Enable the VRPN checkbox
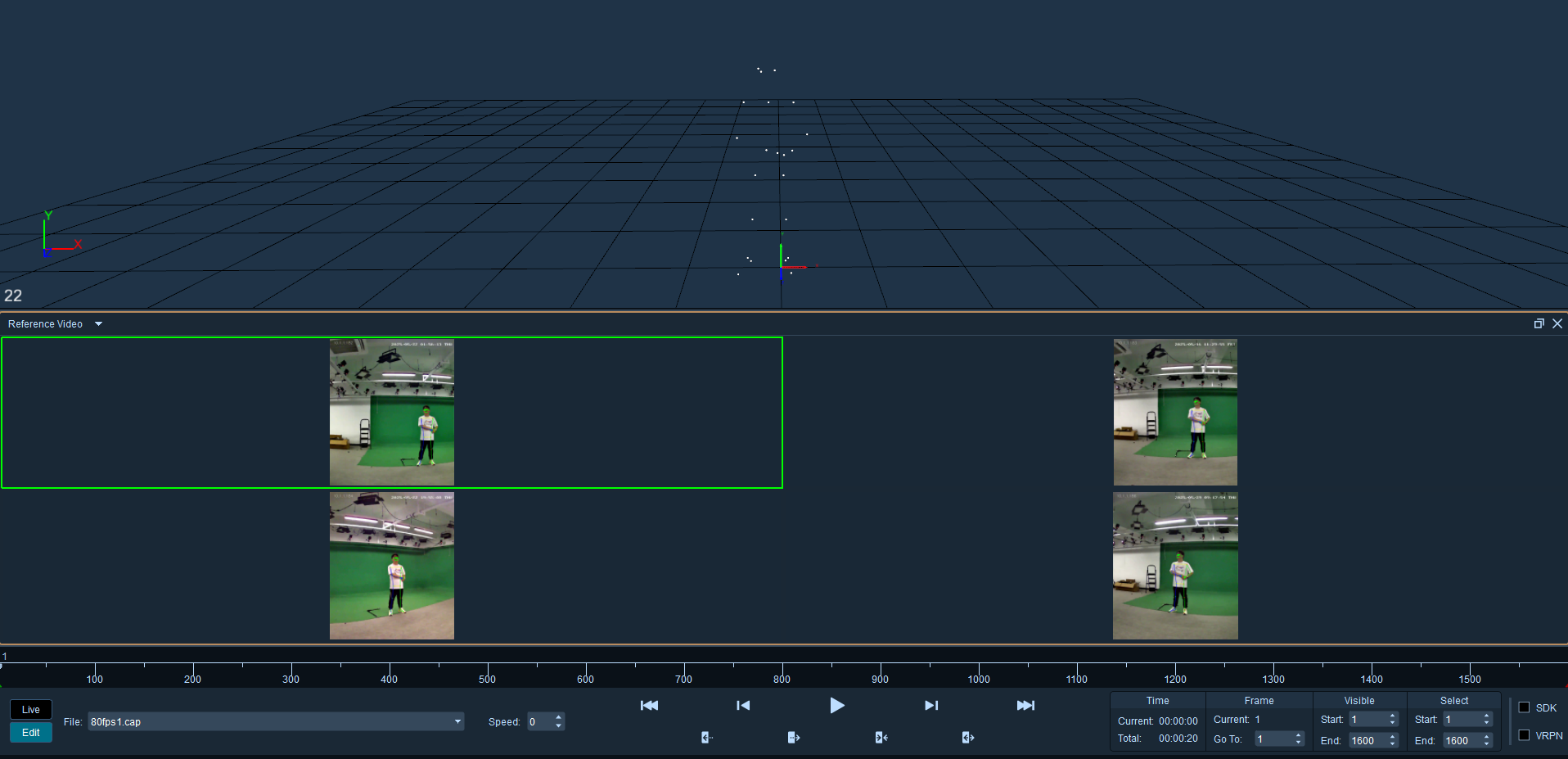The height and width of the screenshot is (759, 1568). point(1524,735)
